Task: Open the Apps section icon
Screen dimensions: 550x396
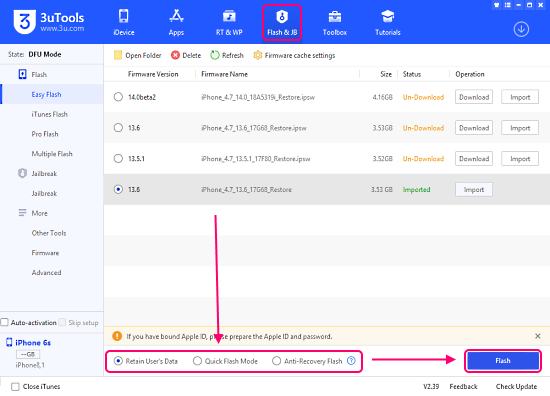Action: (176, 16)
